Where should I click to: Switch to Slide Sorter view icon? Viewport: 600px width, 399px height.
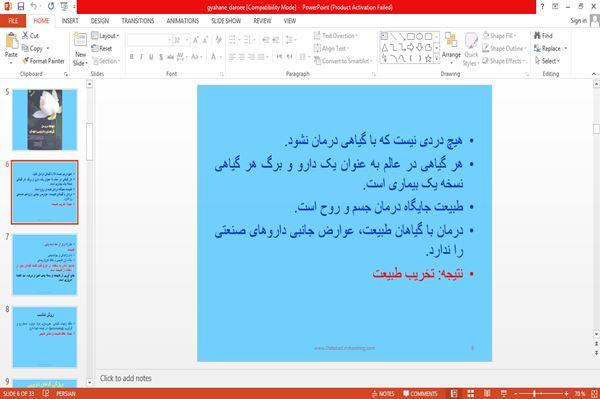[470, 394]
